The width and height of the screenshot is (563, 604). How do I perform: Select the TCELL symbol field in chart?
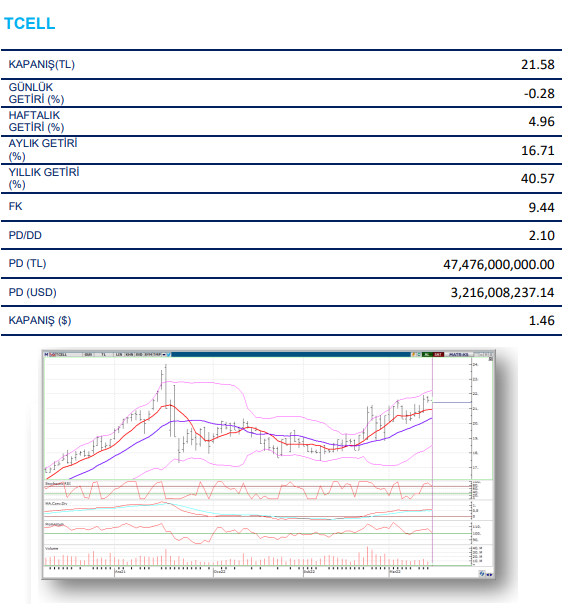click(x=69, y=354)
